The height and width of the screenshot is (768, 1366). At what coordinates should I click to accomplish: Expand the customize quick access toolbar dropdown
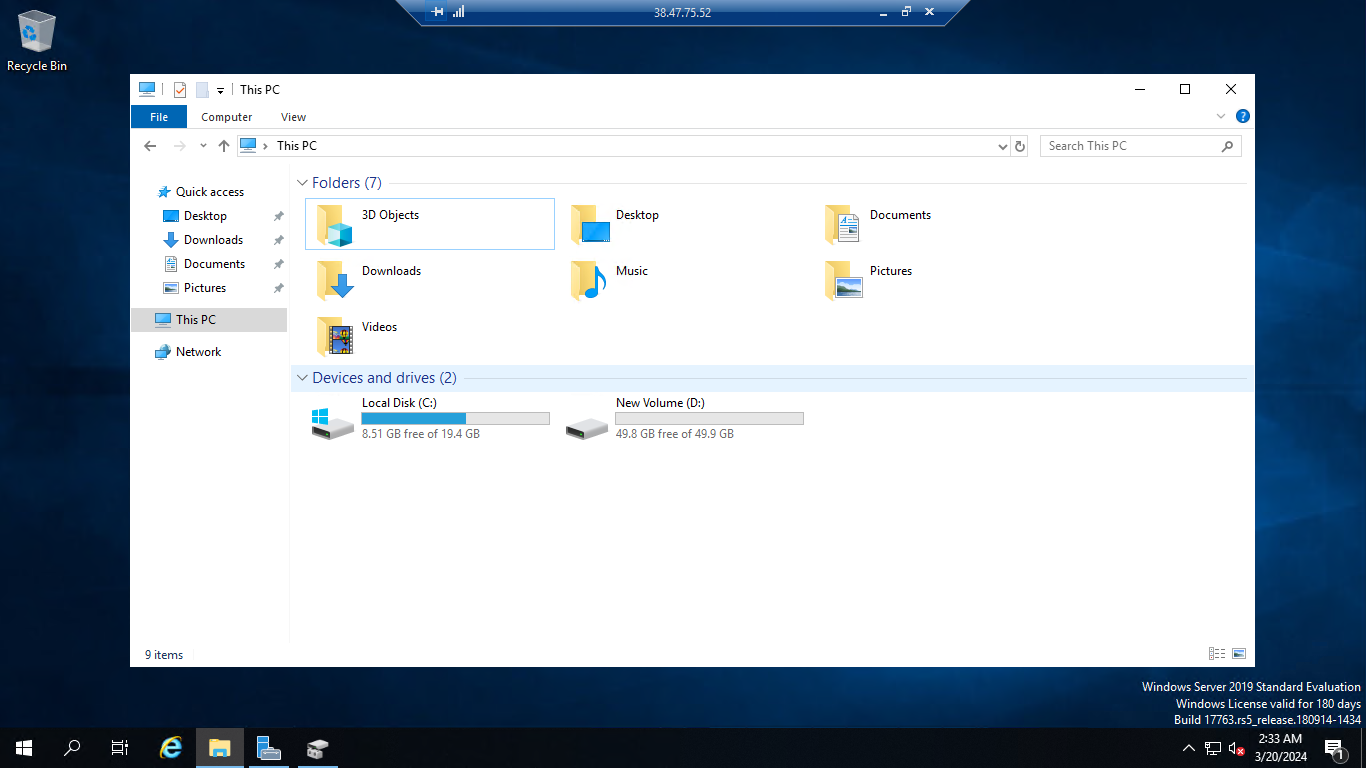click(x=219, y=89)
